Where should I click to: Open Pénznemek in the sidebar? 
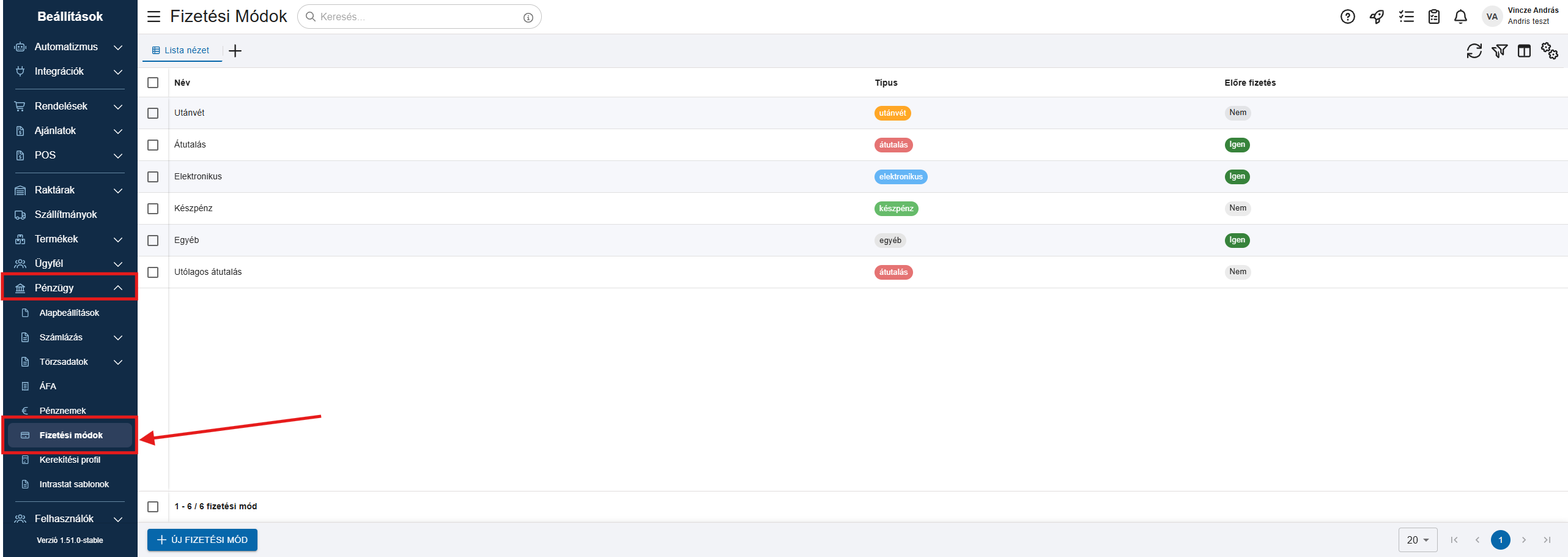coord(62,411)
